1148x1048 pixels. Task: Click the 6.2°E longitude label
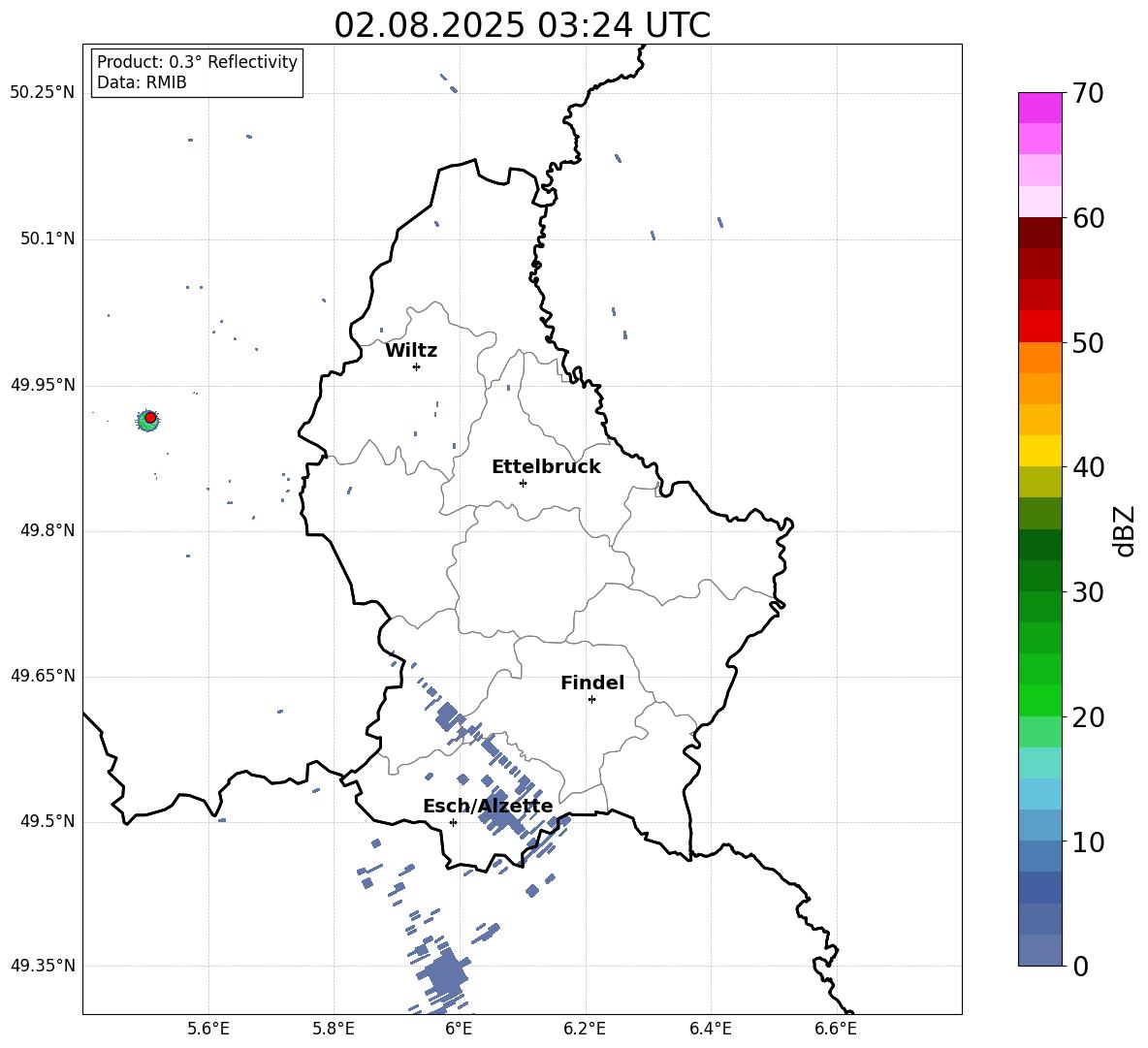pyautogui.click(x=585, y=1029)
